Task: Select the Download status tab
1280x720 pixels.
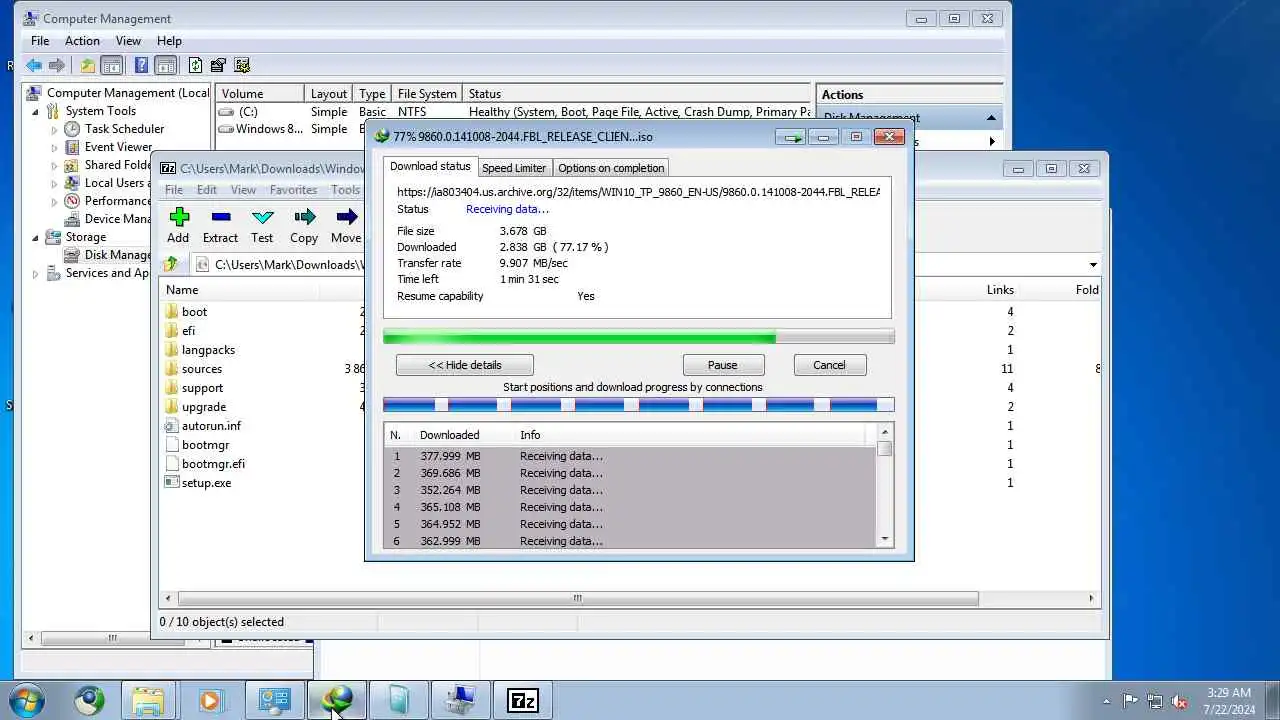Action: [430, 166]
